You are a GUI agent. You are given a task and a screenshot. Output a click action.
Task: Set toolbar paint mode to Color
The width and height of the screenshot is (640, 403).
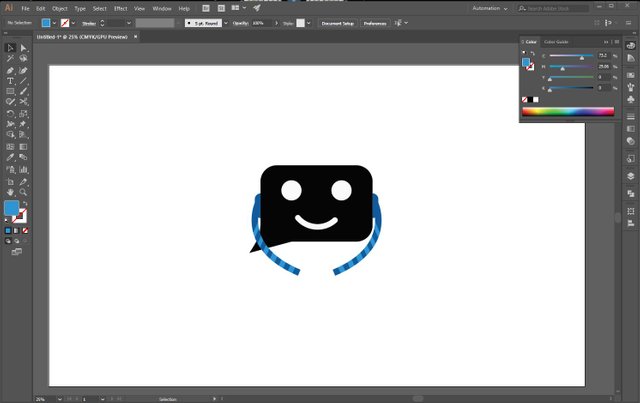coord(8,231)
